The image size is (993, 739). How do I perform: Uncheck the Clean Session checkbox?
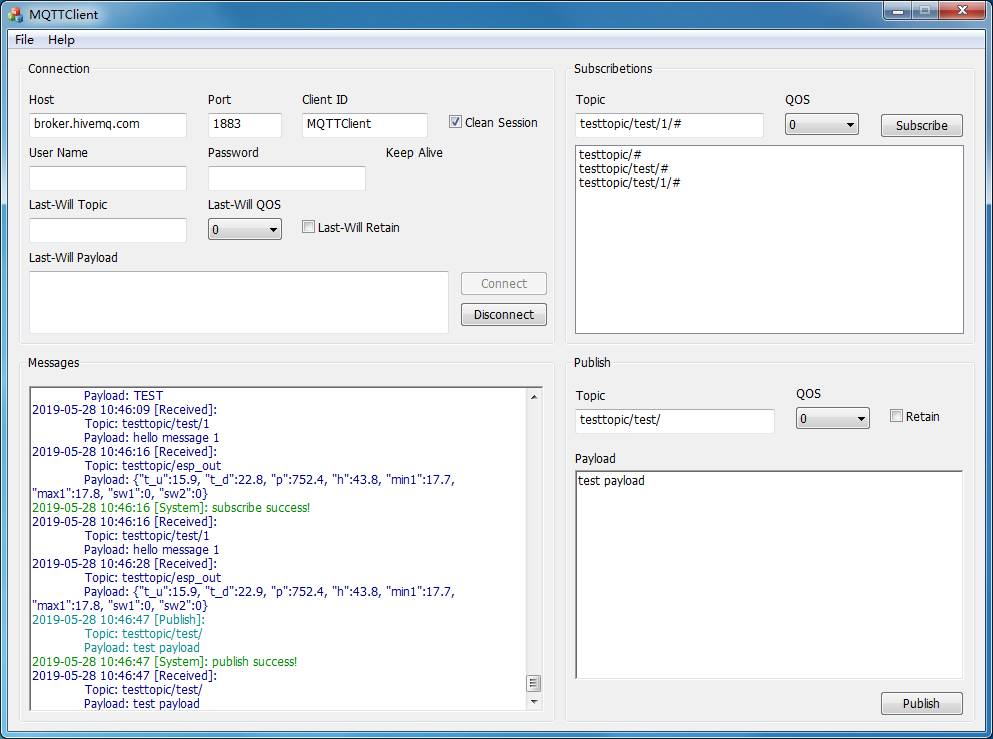455,122
